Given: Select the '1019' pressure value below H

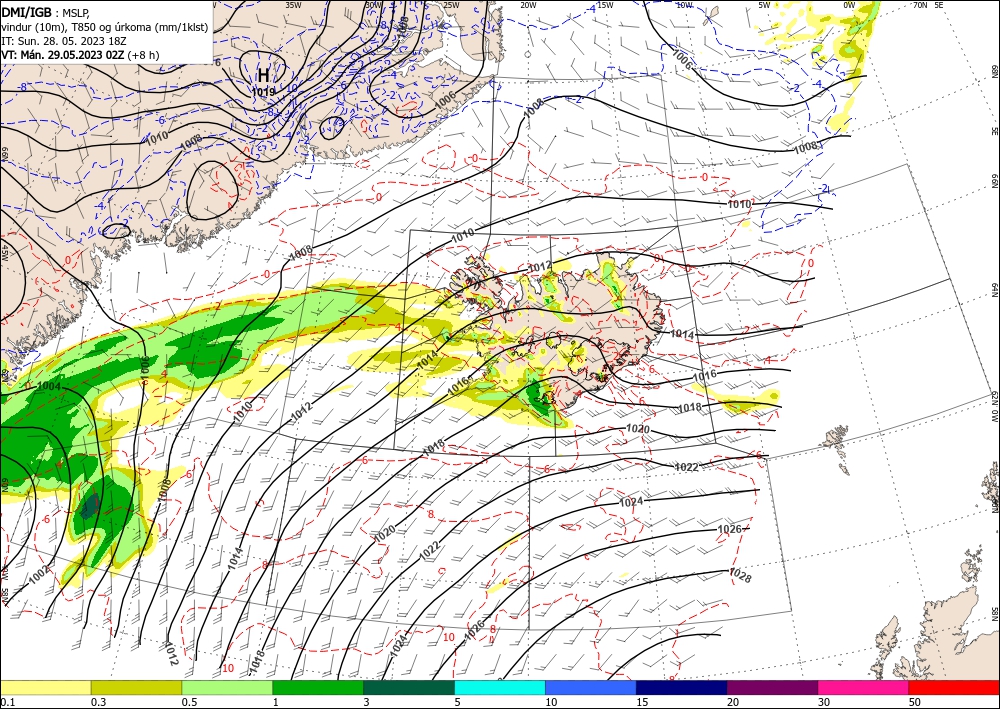Looking at the screenshot, I should (x=263, y=92).
